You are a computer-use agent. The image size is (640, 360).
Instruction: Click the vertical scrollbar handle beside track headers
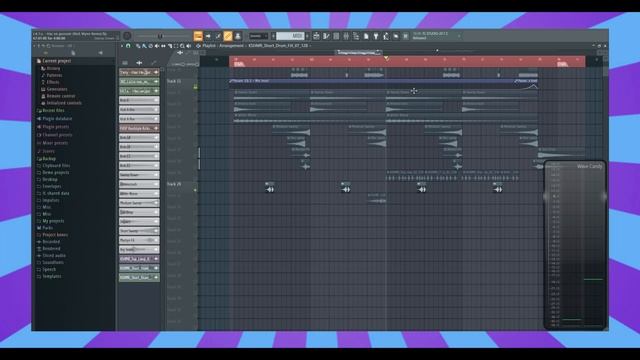coord(199,158)
